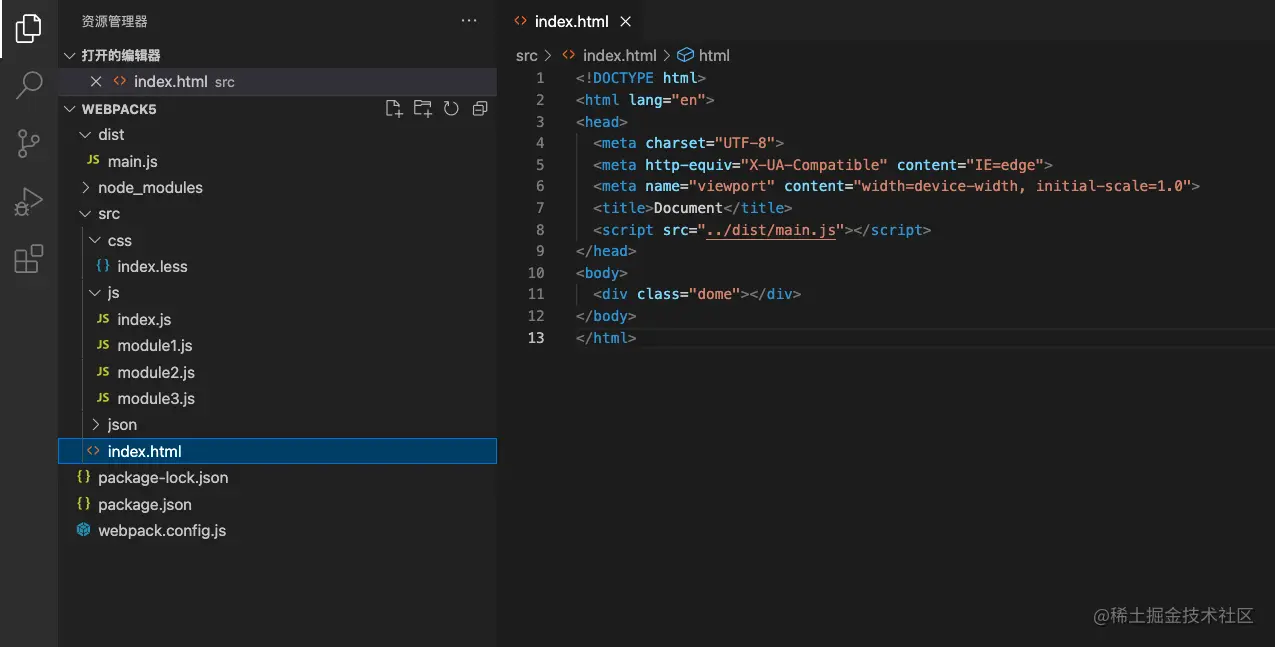Image resolution: width=1275 pixels, height=647 pixels.
Task: Open module1.js file
Action: pyautogui.click(x=277, y=346)
